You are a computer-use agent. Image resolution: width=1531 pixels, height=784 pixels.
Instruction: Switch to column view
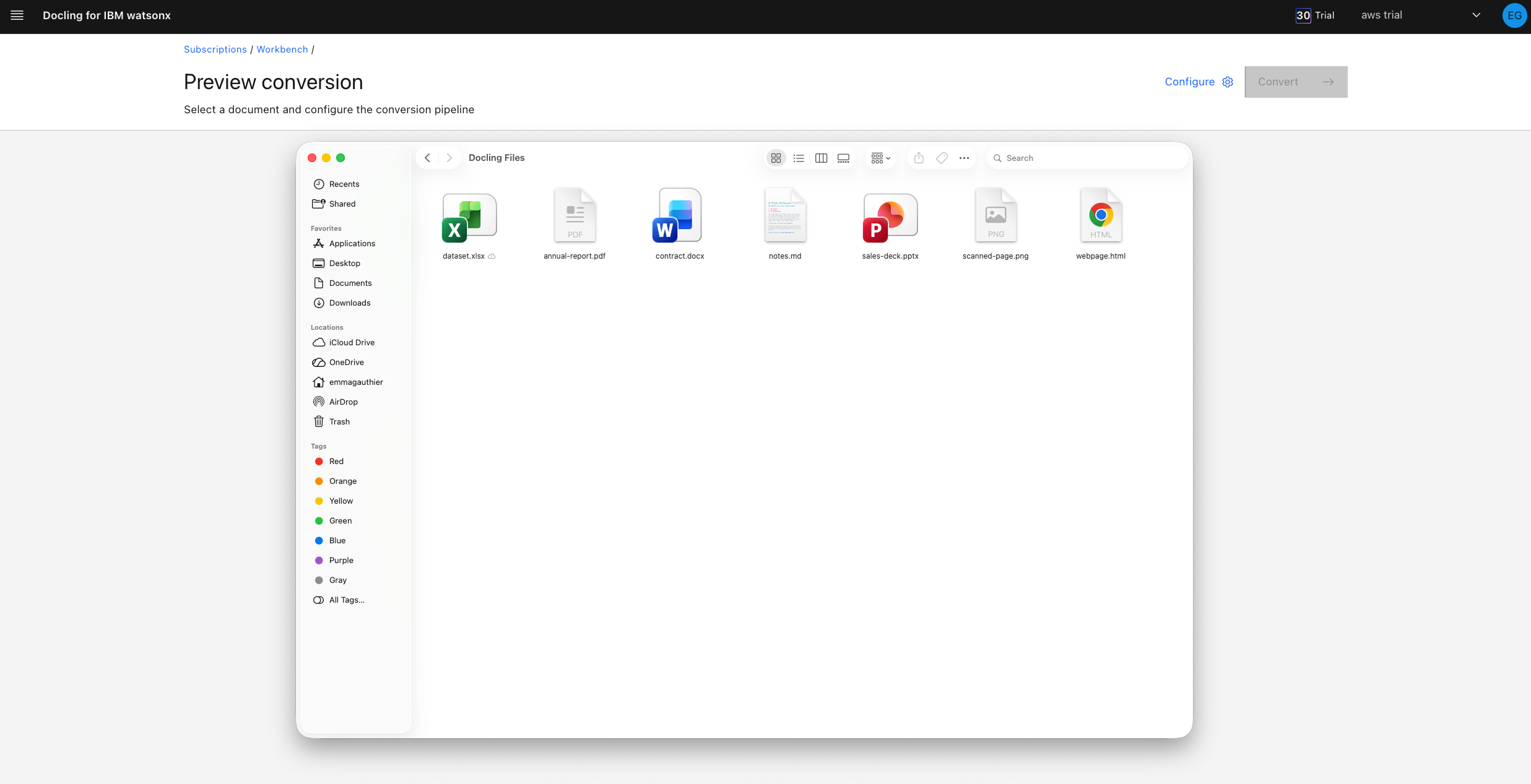[x=821, y=158]
